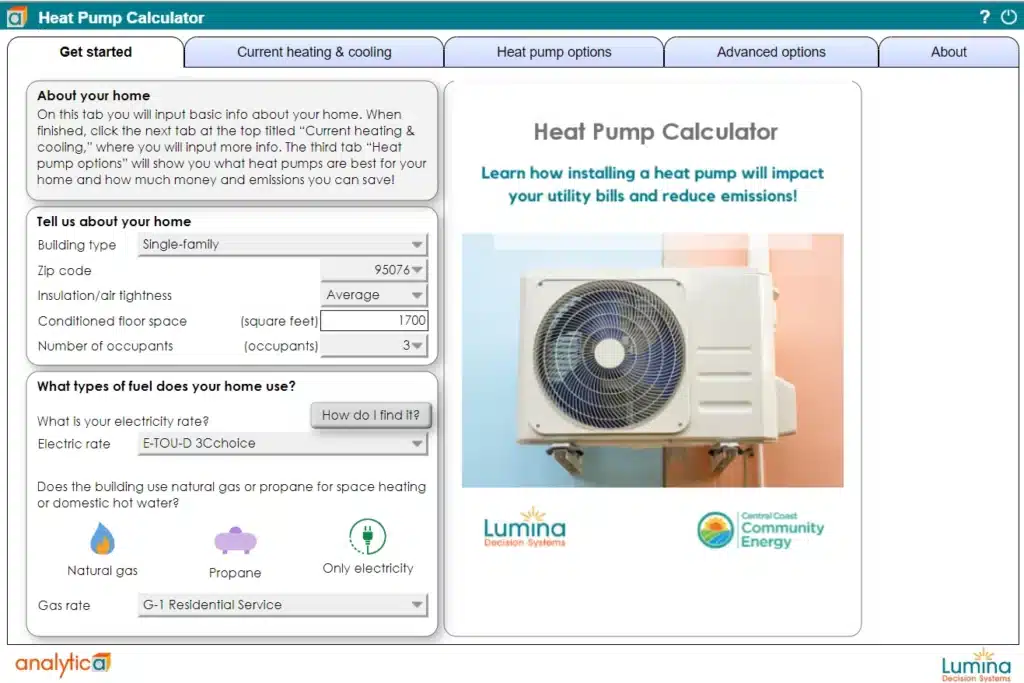Screen dimensions: 1024x683
Task: Open help via the question mark icon
Action: coord(984,17)
